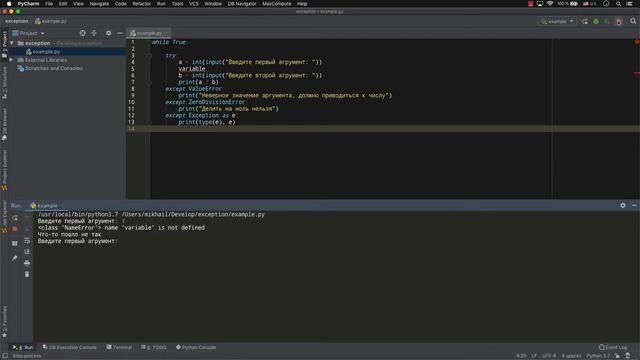Viewport: 640px width, 360px height.
Task: Select example.py in project tree
Action: click(46, 52)
